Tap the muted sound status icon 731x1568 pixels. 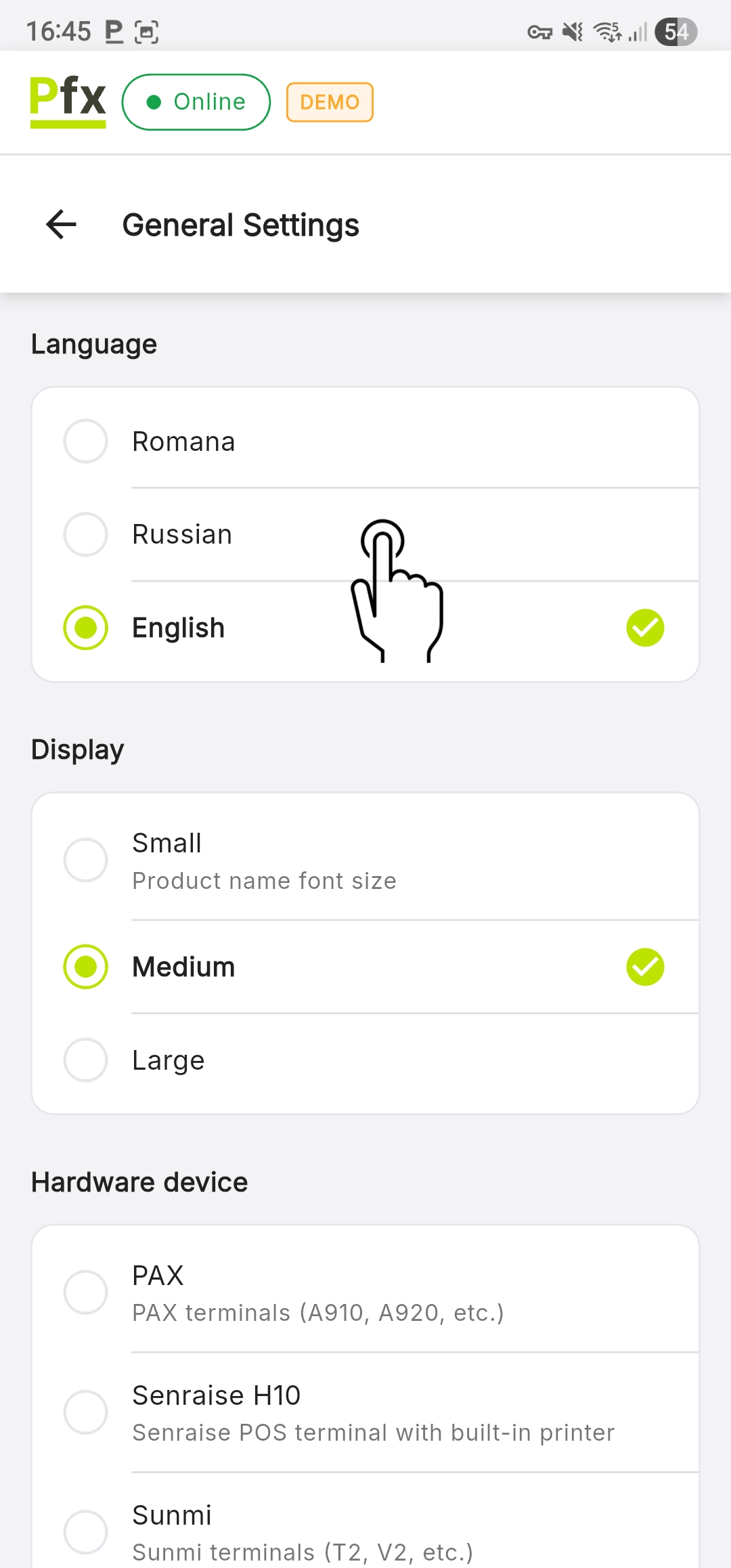pyautogui.click(x=573, y=32)
